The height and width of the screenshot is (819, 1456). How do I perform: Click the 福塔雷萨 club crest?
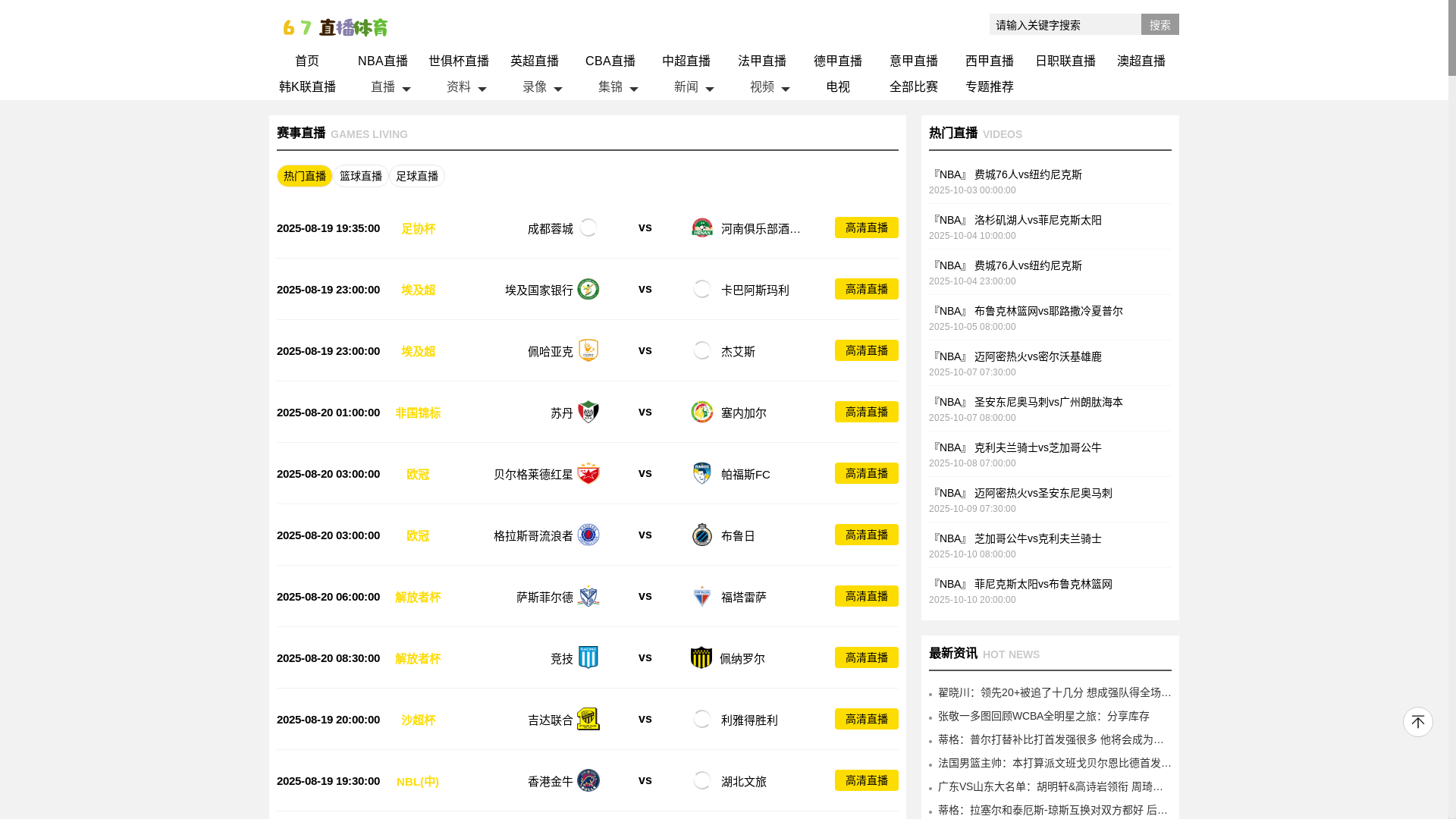[x=702, y=596]
